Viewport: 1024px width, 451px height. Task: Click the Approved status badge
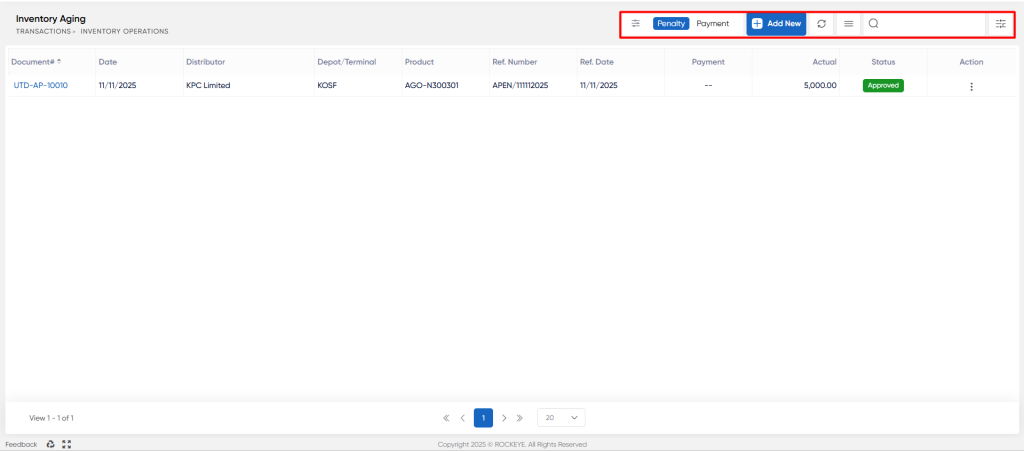coord(883,85)
